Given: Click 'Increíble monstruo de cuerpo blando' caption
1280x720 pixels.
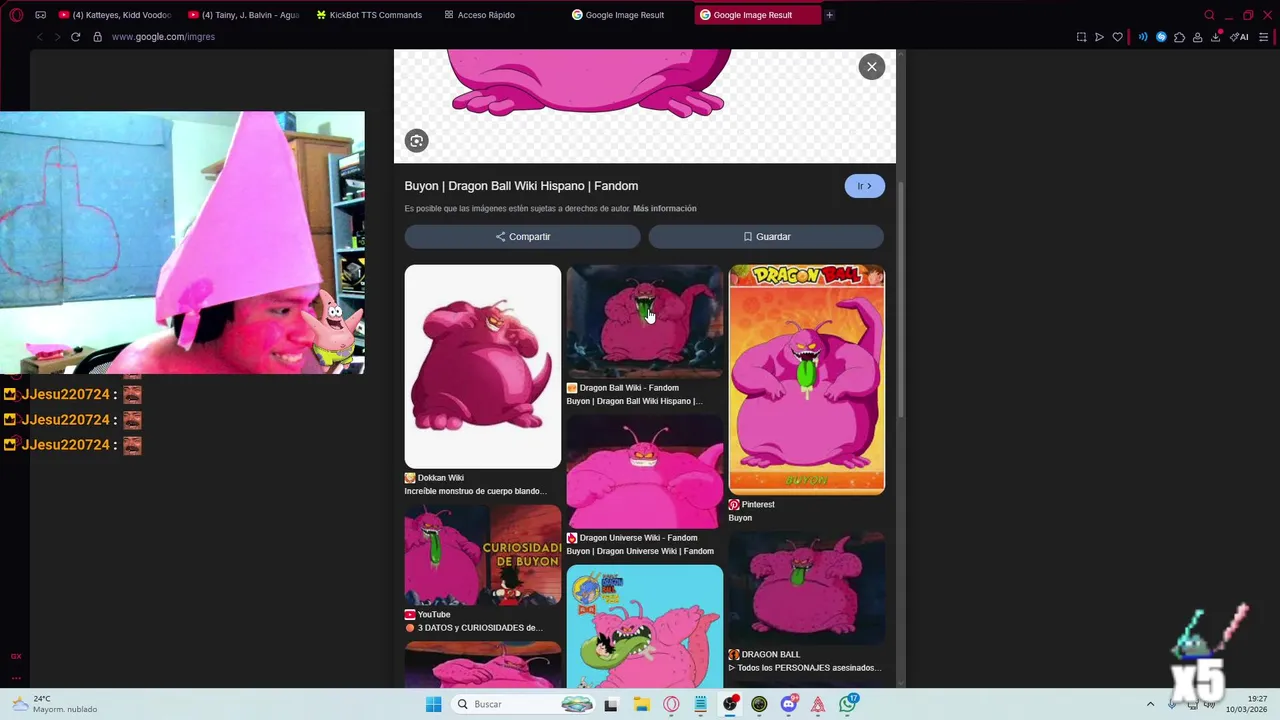Looking at the screenshot, I should 475,491.
